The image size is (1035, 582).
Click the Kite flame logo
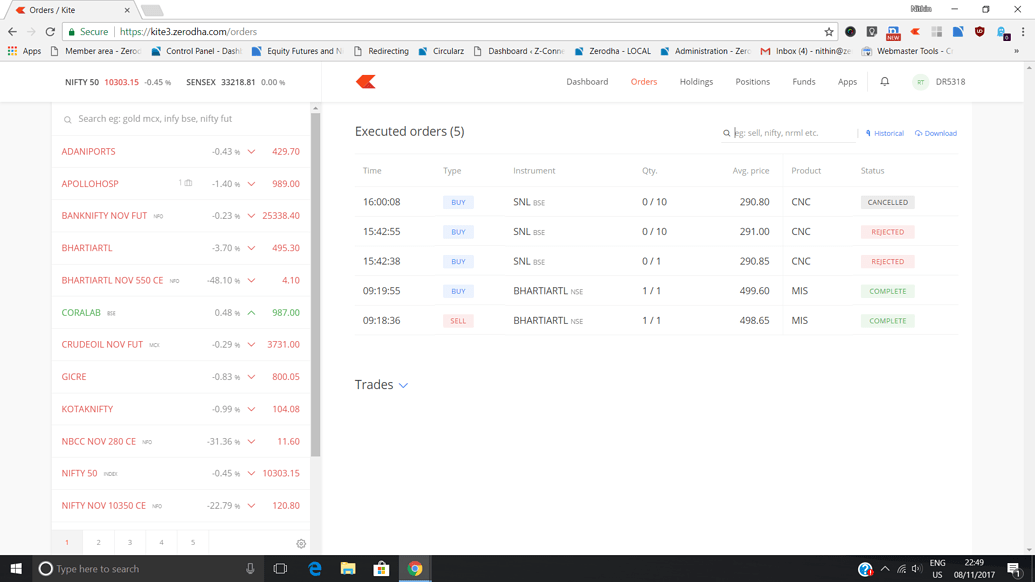[x=364, y=82]
